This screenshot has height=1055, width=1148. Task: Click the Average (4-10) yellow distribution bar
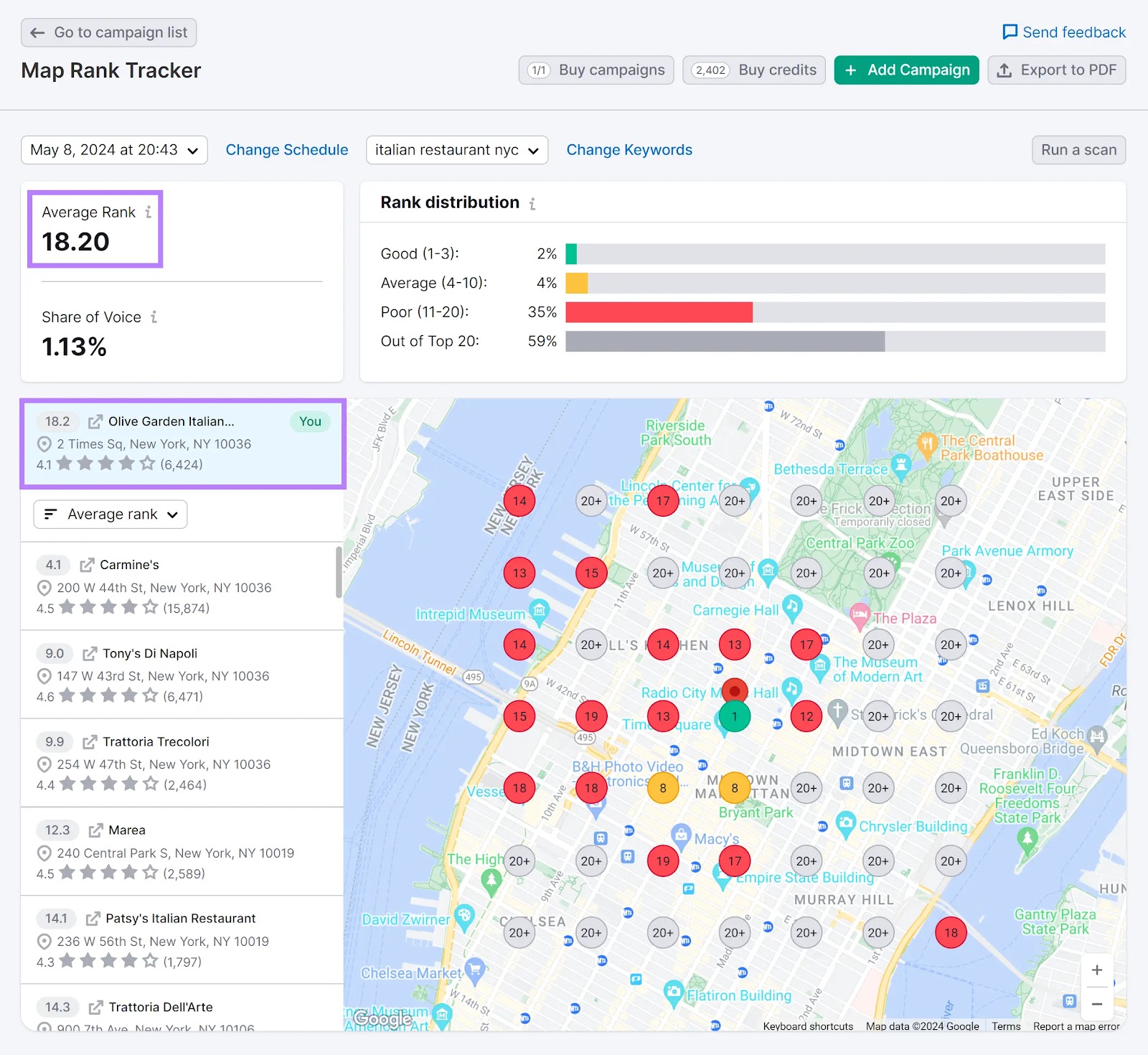(x=576, y=283)
